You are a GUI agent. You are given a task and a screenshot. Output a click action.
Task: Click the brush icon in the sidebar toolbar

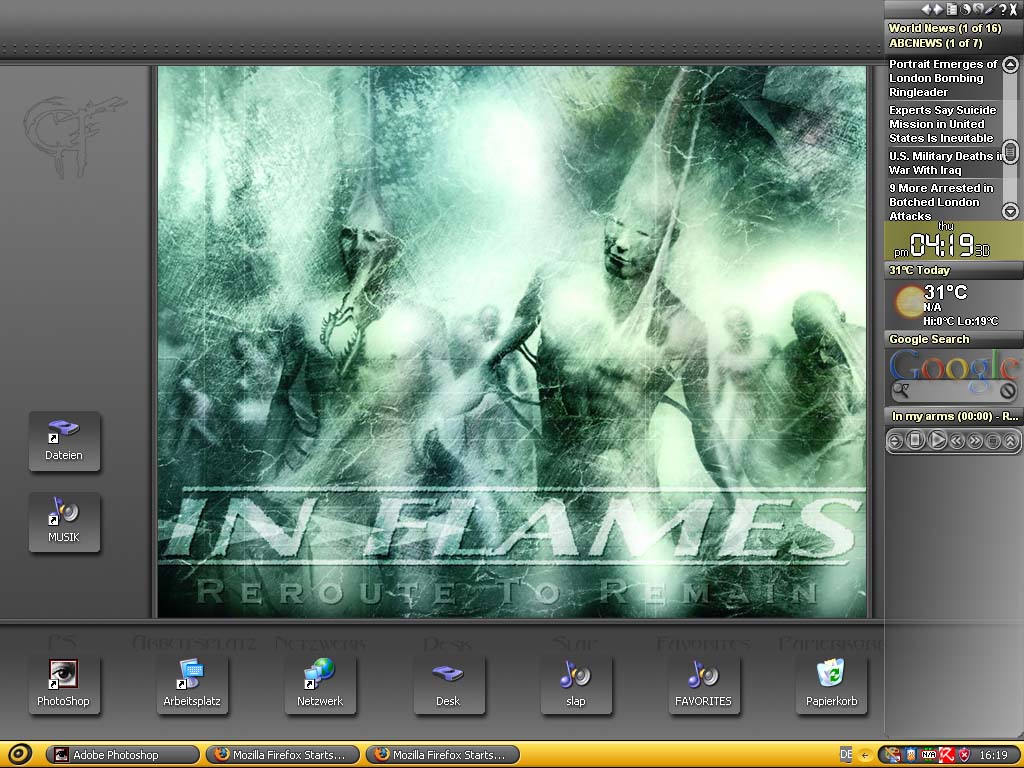pyautogui.click(x=990, y=9)
